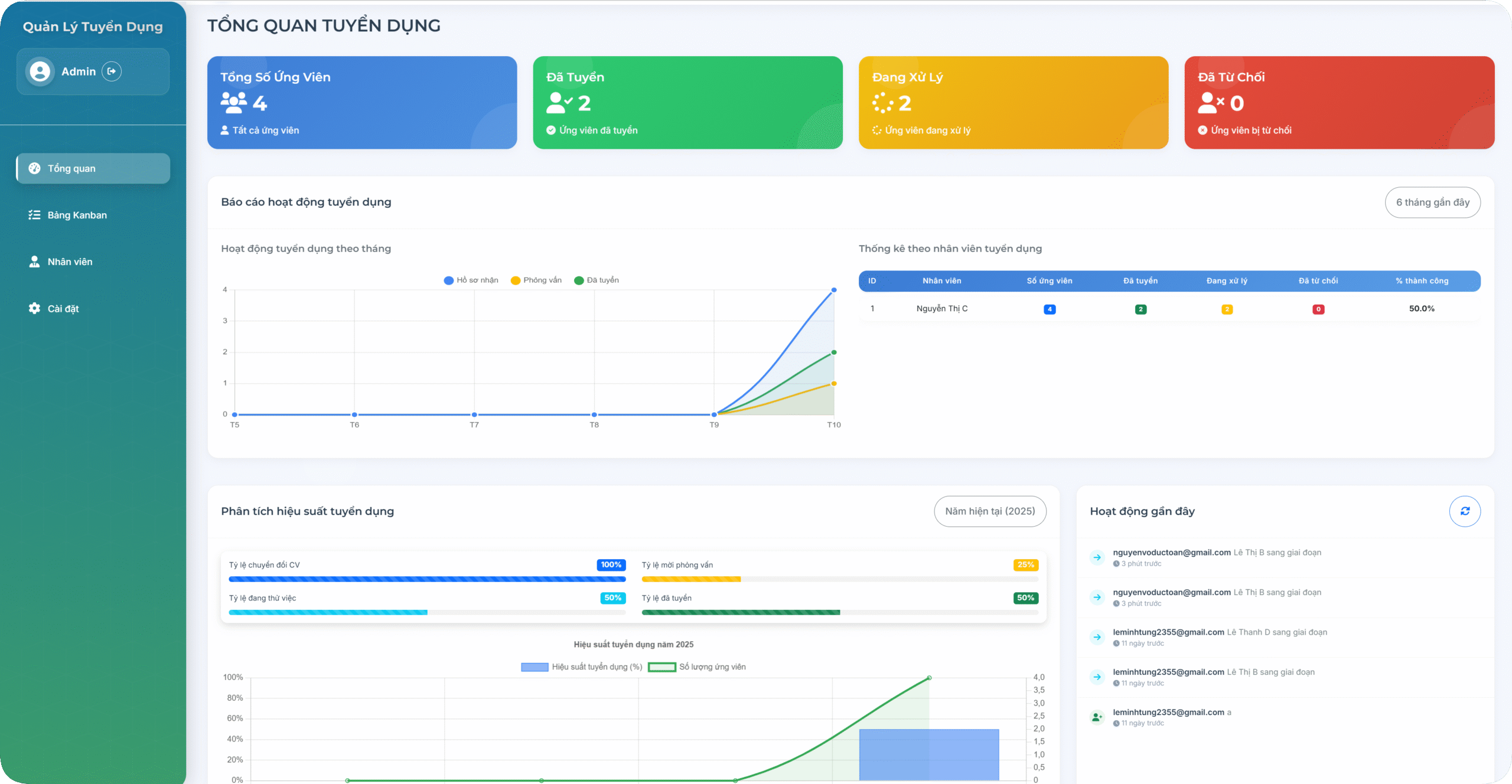Screen dimensions: 1512x784
Task: Click the Tỷ lệ chuyển đổi CV progress bar
Action: (426, 579)
